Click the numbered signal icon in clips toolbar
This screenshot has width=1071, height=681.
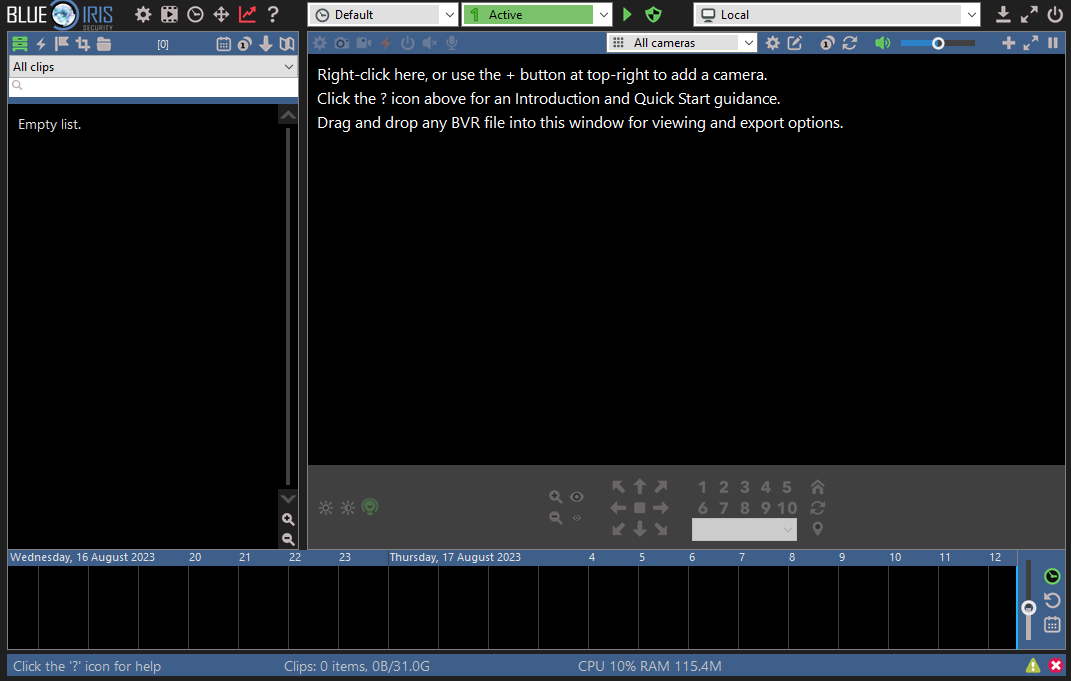245,44
